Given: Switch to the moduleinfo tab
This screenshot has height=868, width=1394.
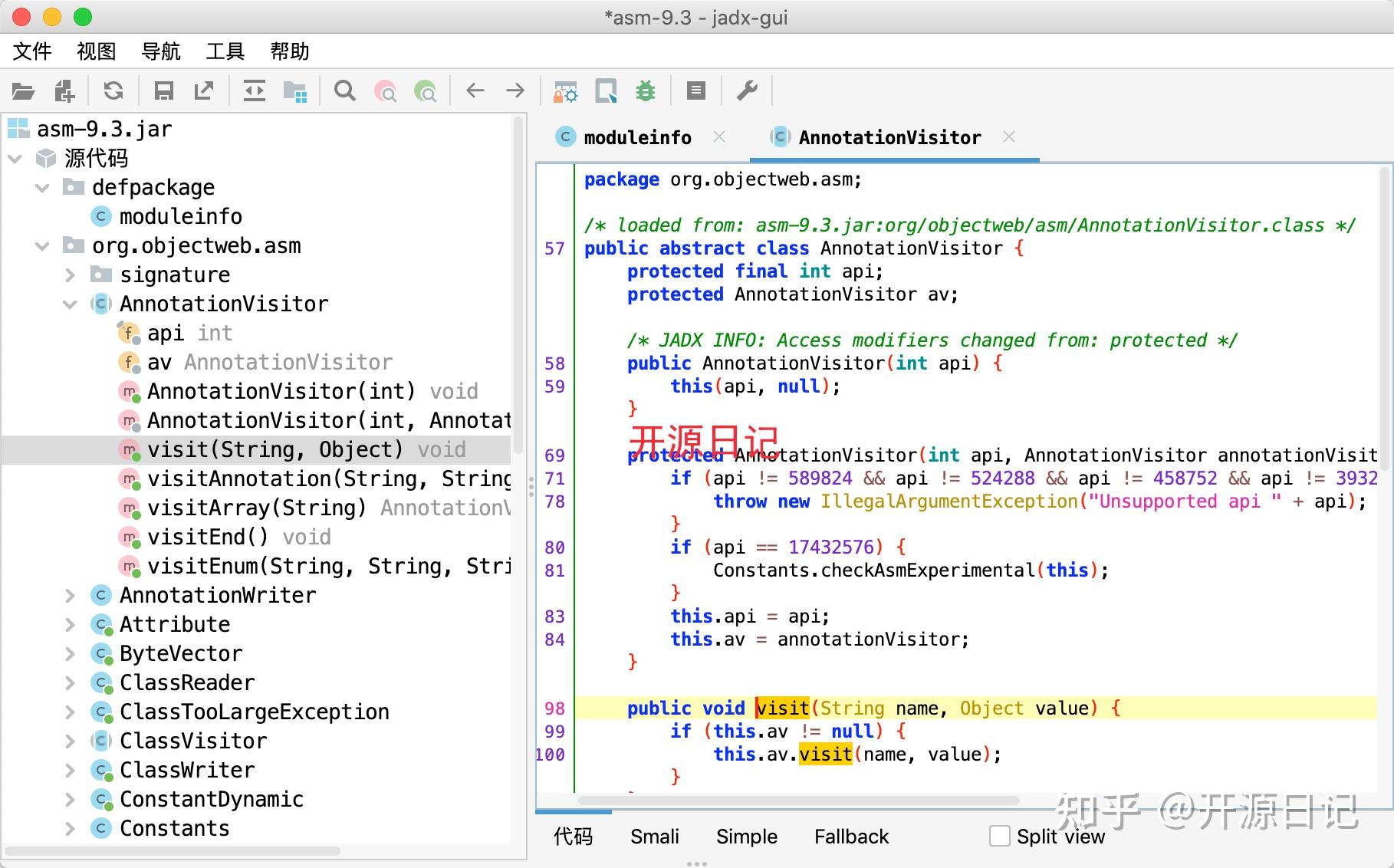Looking at the screenshot, I should [637, 137].
